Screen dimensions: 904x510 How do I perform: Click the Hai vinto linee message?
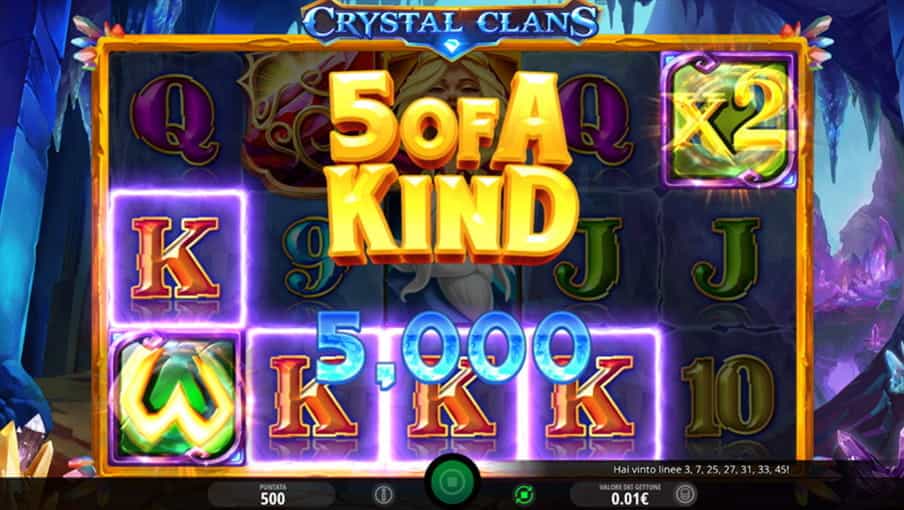click(x=701, y=470)
